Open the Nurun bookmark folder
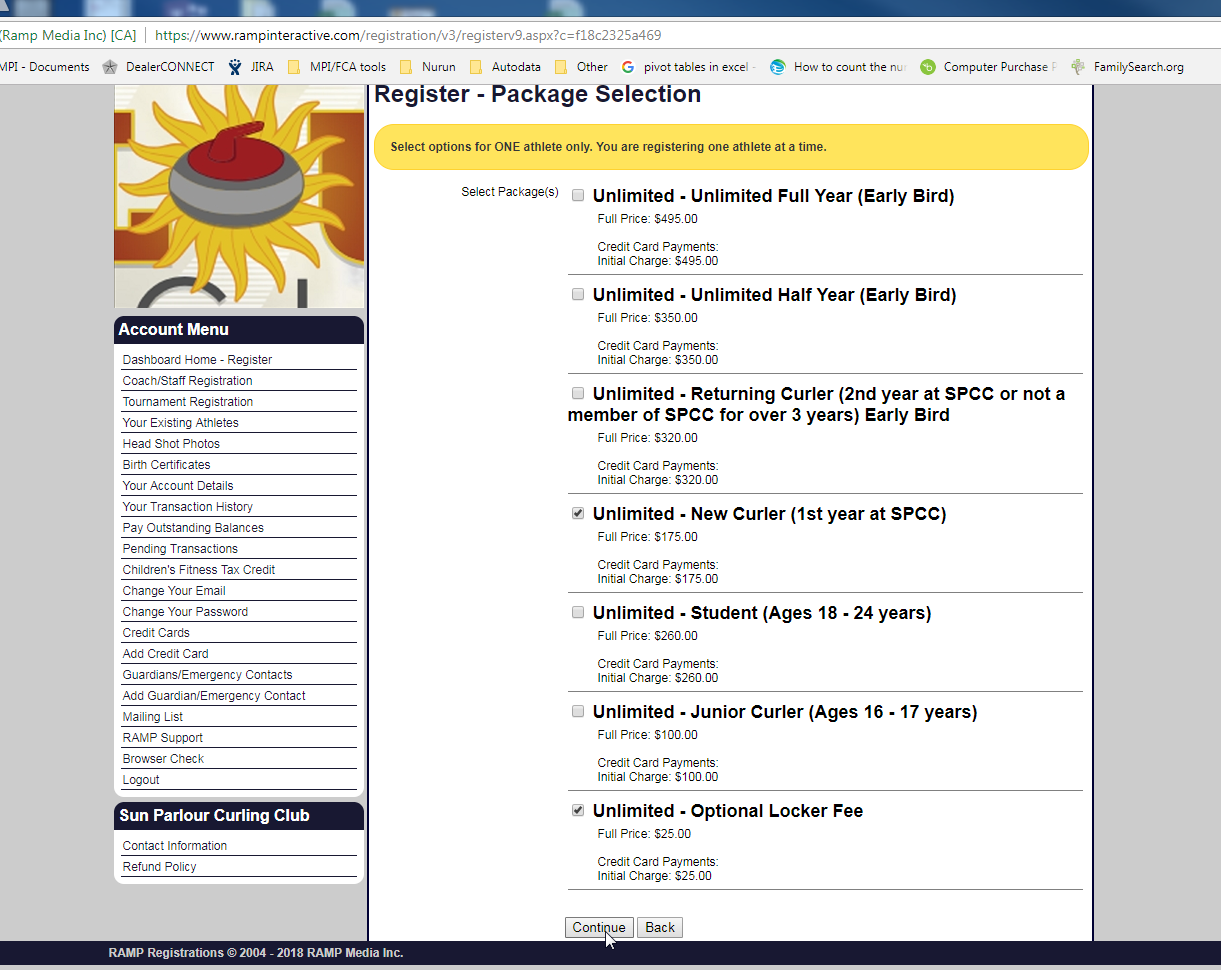 pyautogui.click(x=428, y=67)
